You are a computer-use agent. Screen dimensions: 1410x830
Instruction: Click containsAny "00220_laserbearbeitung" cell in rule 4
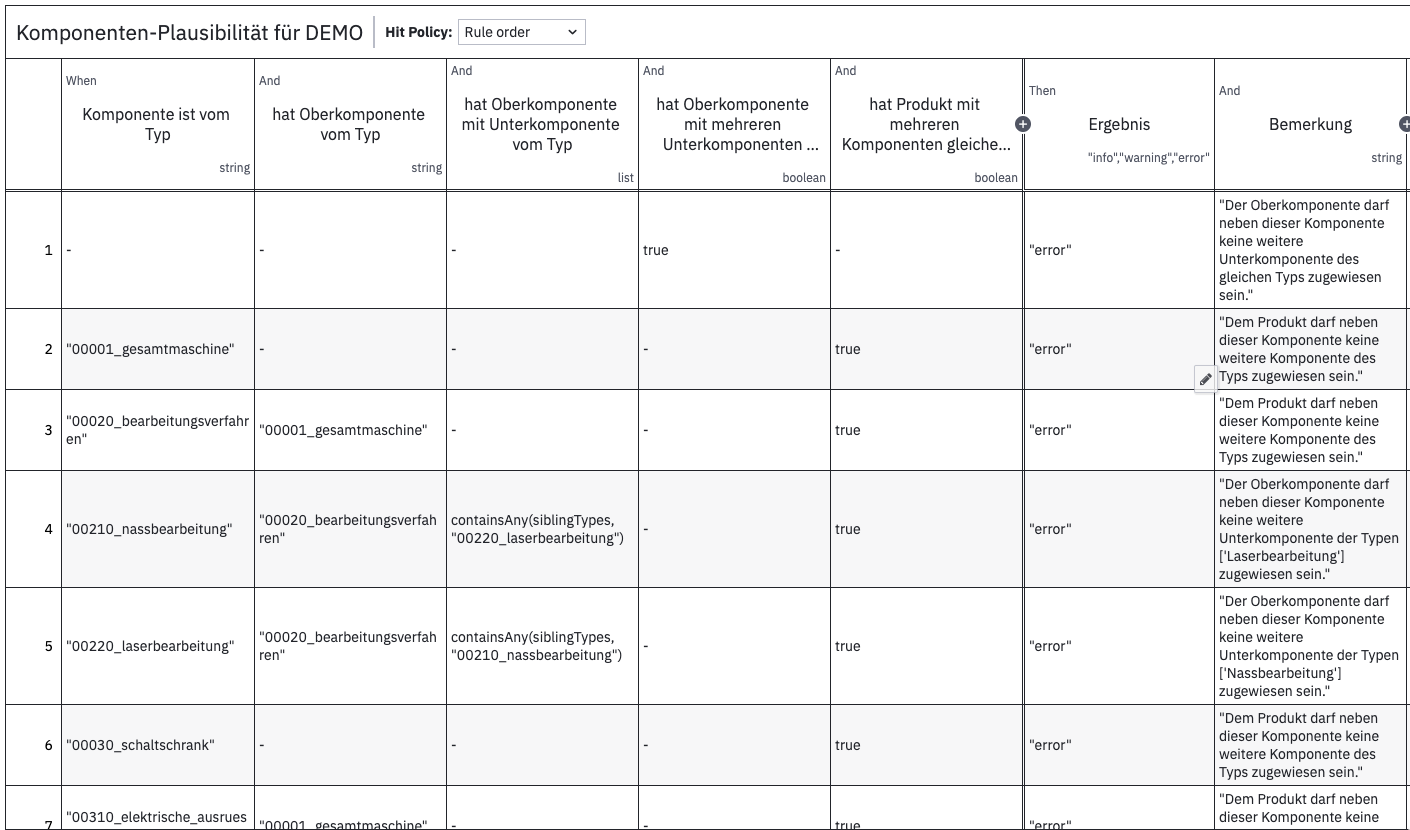click(542, 529)
